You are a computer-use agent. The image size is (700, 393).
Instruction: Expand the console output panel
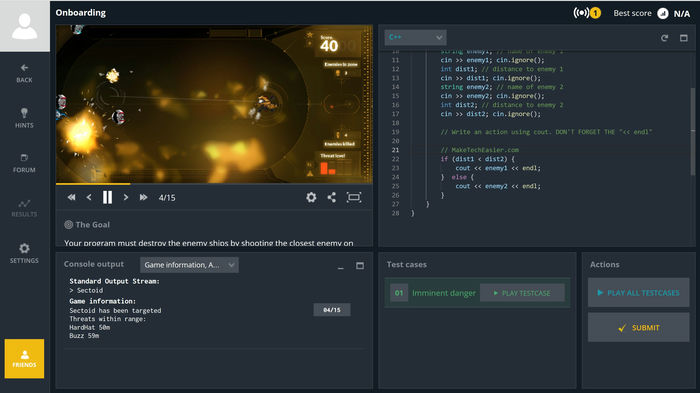coord(360,266)
